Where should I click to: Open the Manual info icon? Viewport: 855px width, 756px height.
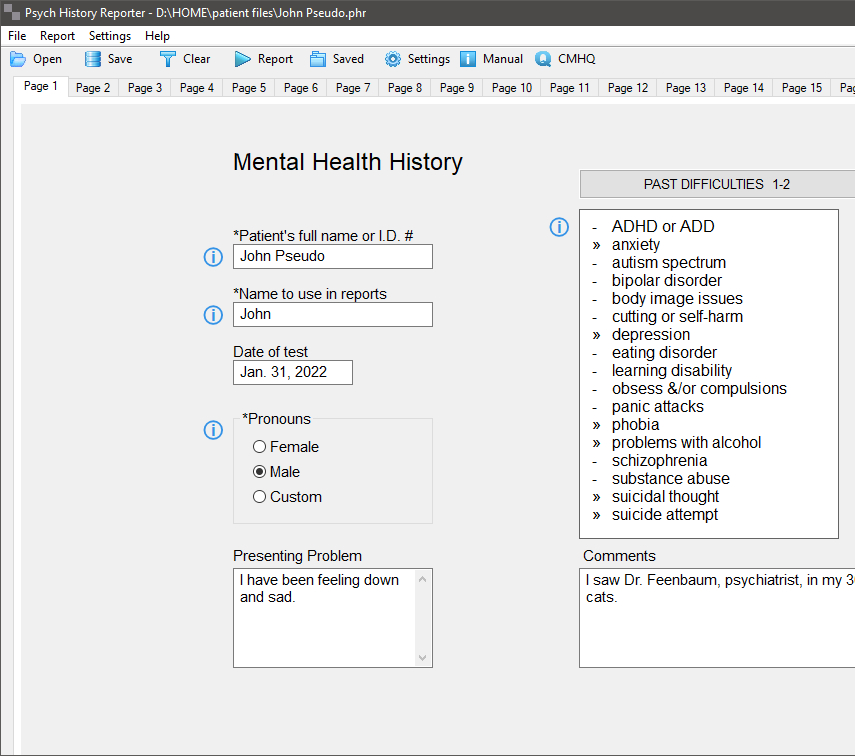(468, 59)
